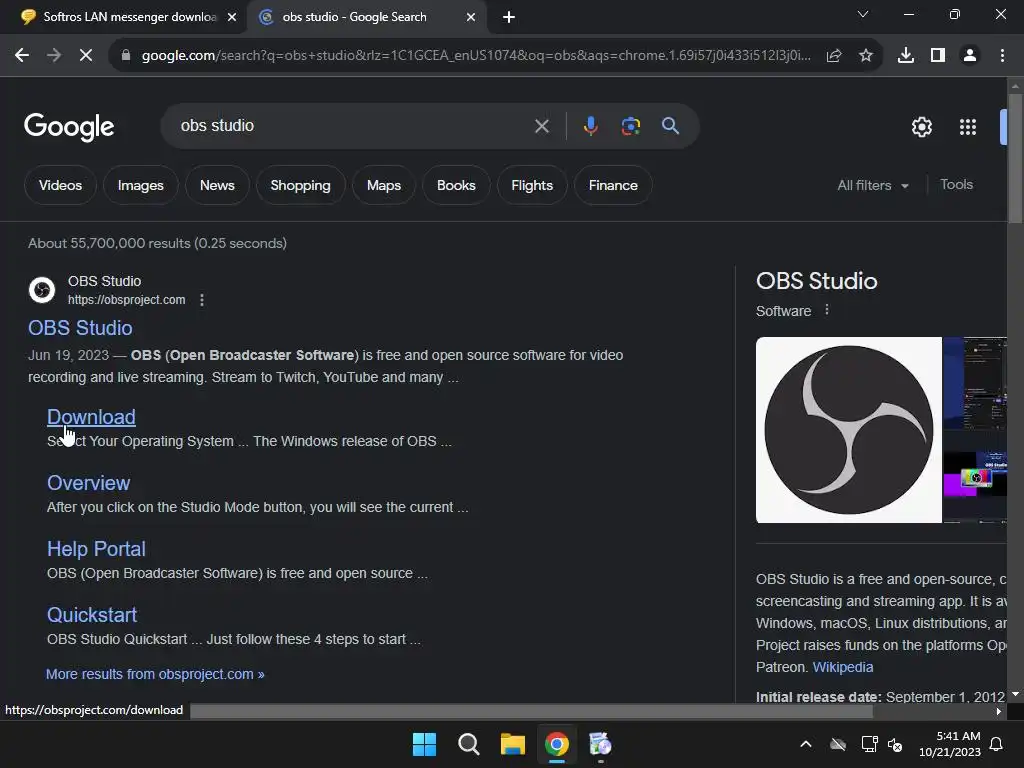Image resolution: width=1024 pixels, height=768 pixels.
Task: Open the Help Portal sitelink
Action: click(96, 549)
